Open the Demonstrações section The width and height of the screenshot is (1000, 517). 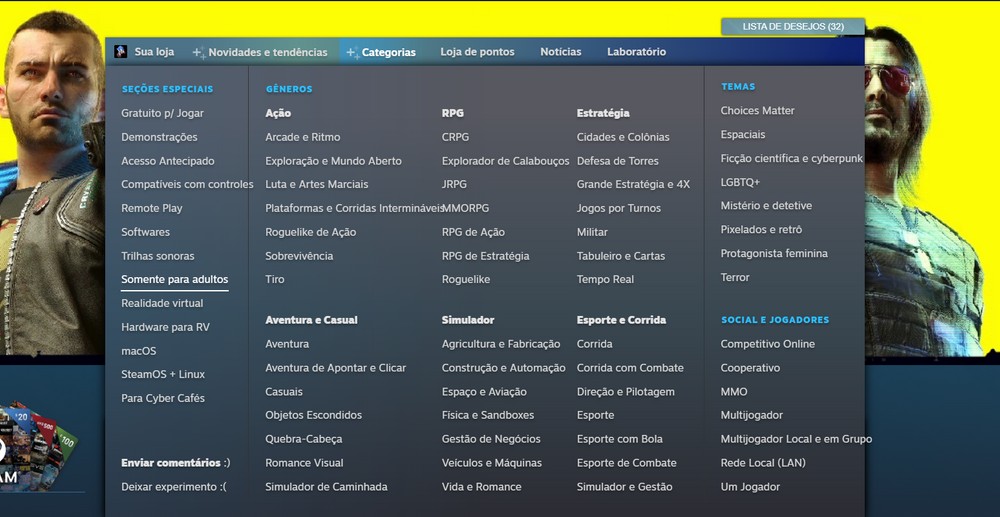click(x=159, y=137)
